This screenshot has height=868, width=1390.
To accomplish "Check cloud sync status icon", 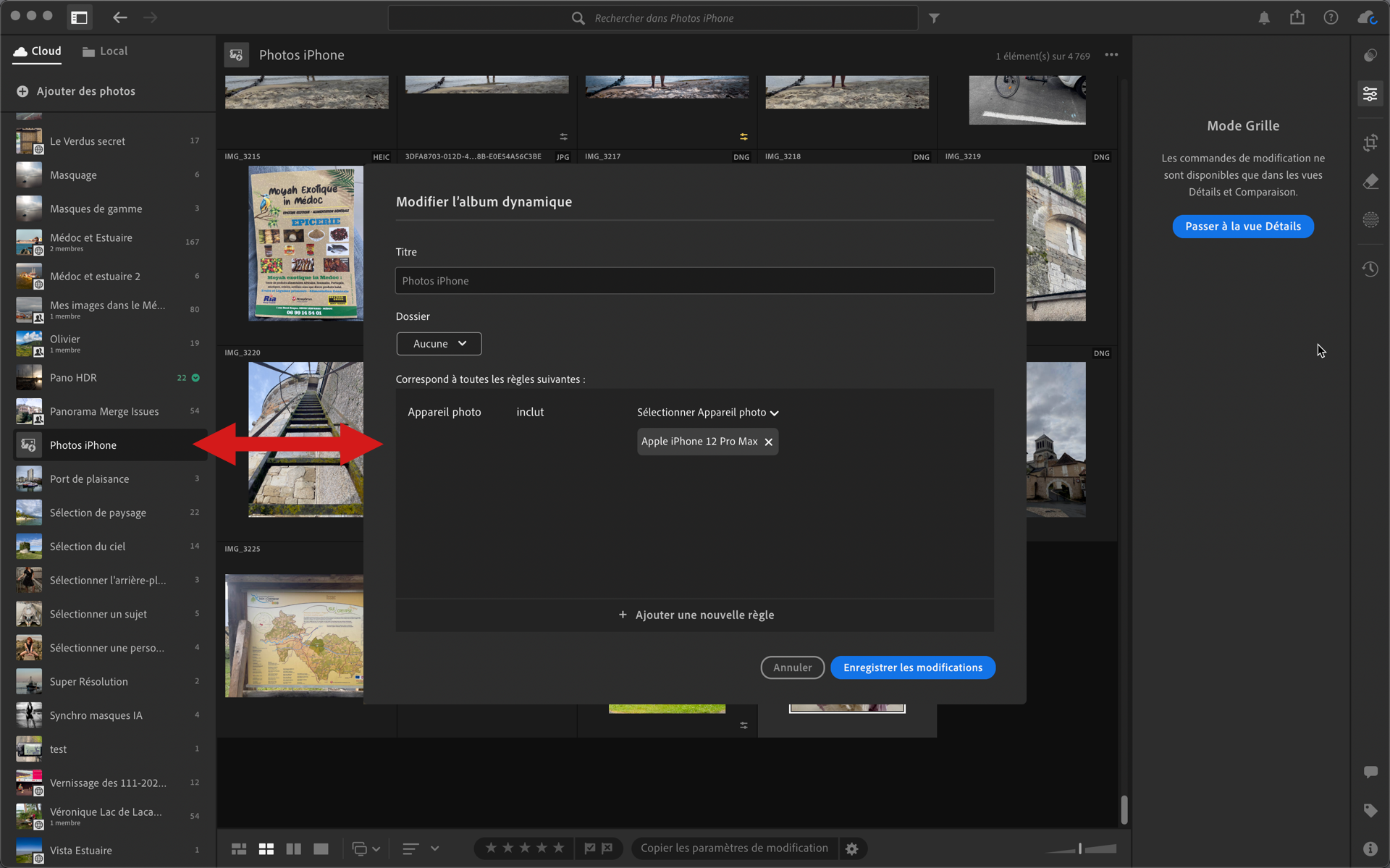I will tap(1367, 17).
